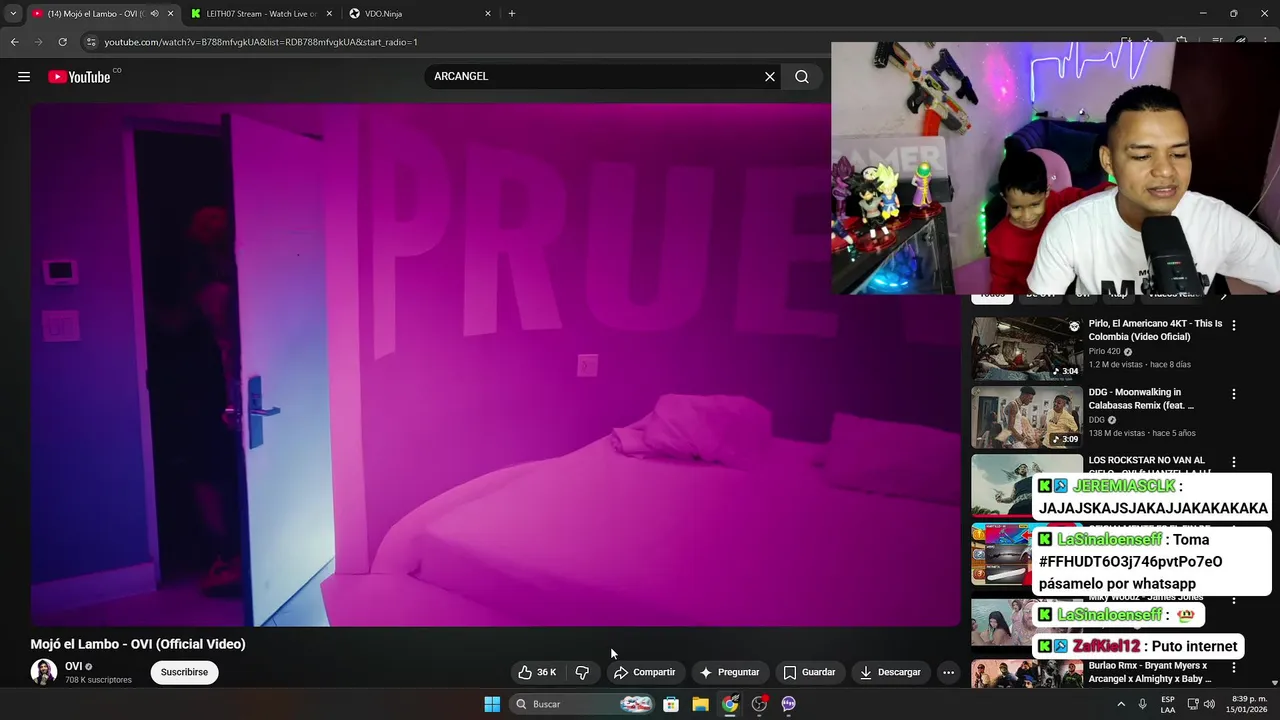Open Burlao Rmx video thumbnail
This screenshot has height=720, width=1280.
[x=1027, y=674]
